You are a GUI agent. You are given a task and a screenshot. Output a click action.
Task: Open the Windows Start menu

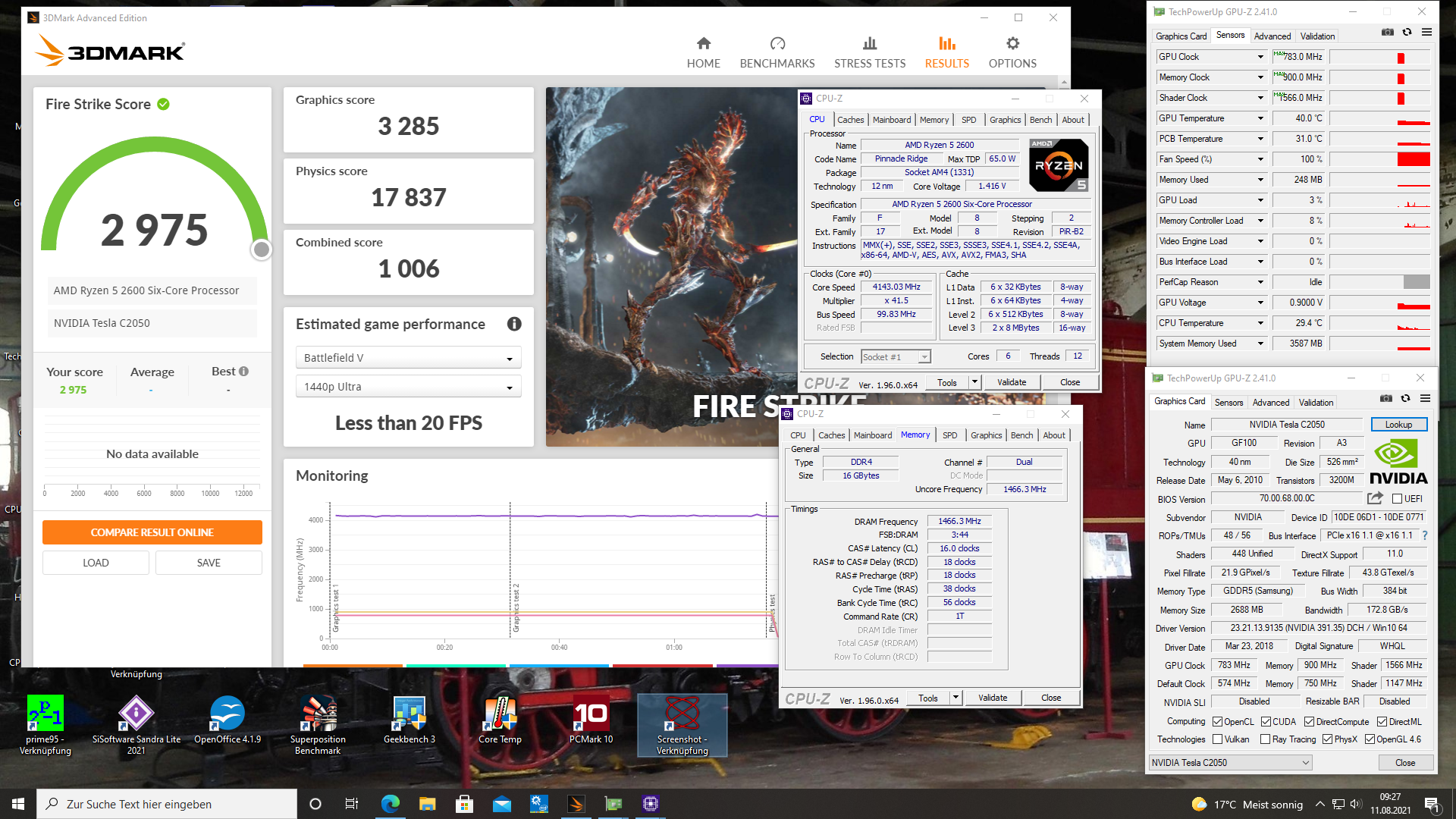point(18,804)
